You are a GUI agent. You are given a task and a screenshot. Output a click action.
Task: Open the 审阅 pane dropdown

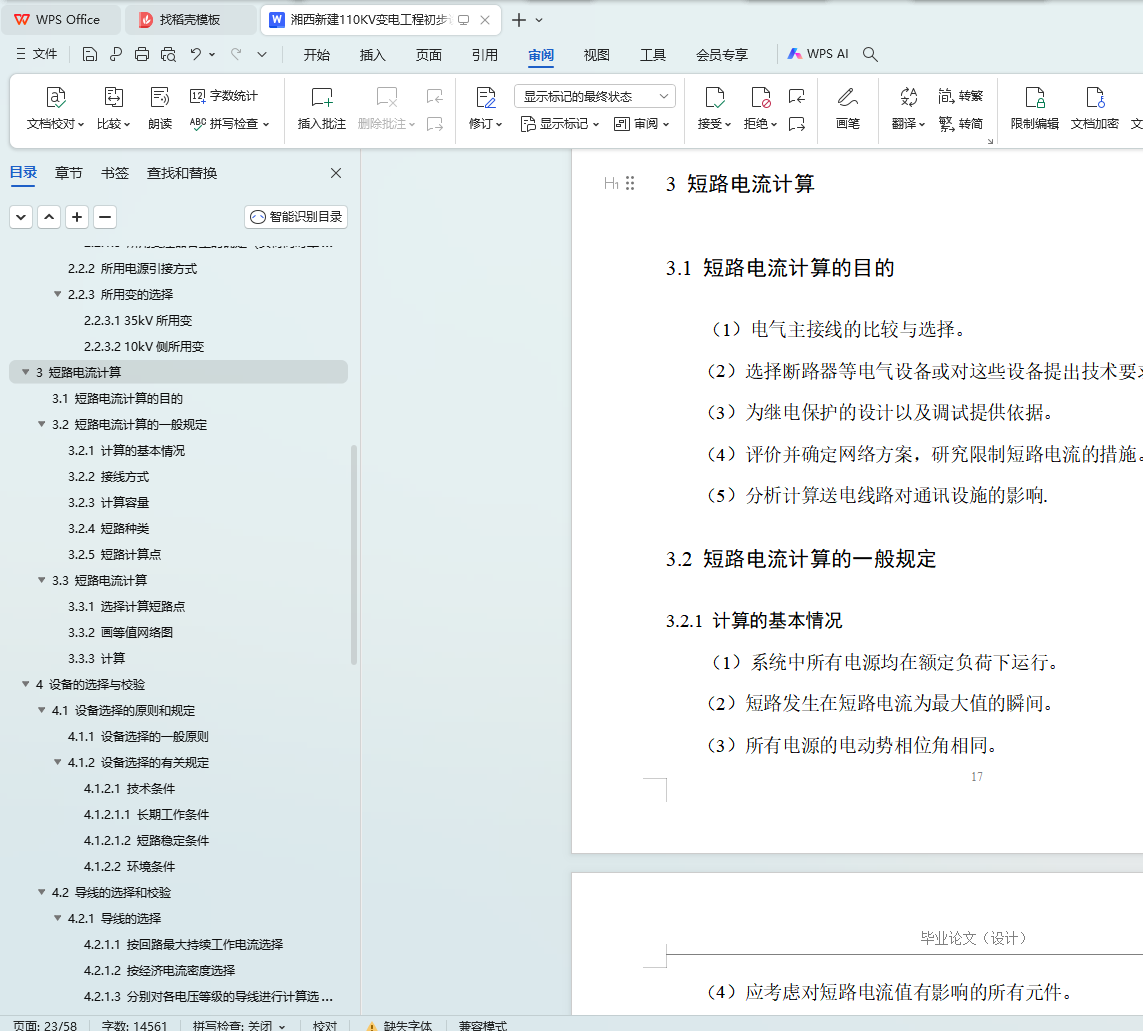point(641,124)
